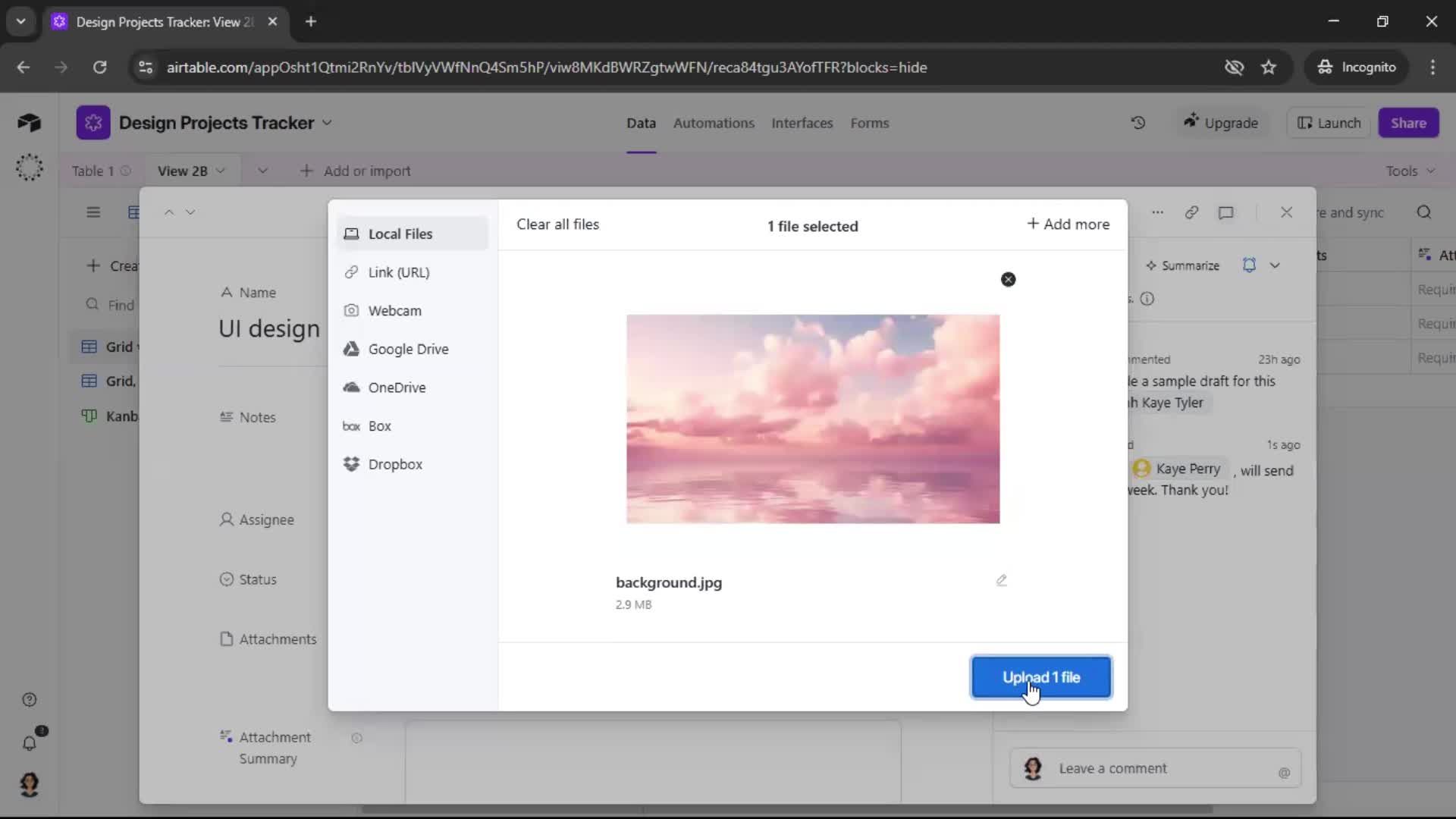Click Upload 1 file button

(x=1041, y=677)
